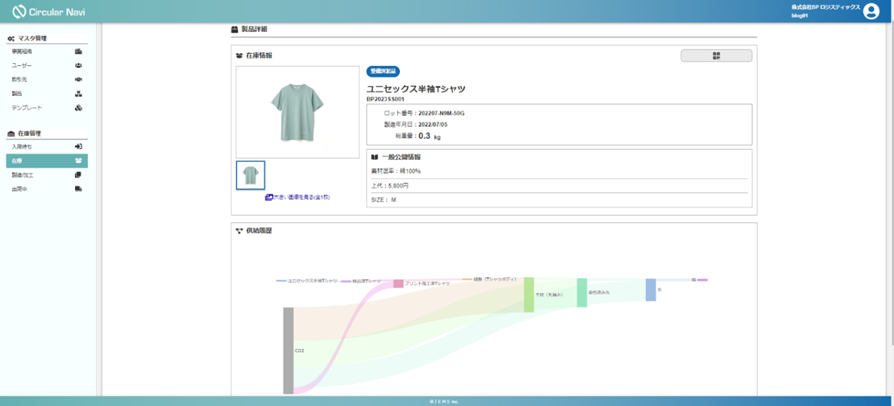Open the user account avatar icon

point(870,11)
